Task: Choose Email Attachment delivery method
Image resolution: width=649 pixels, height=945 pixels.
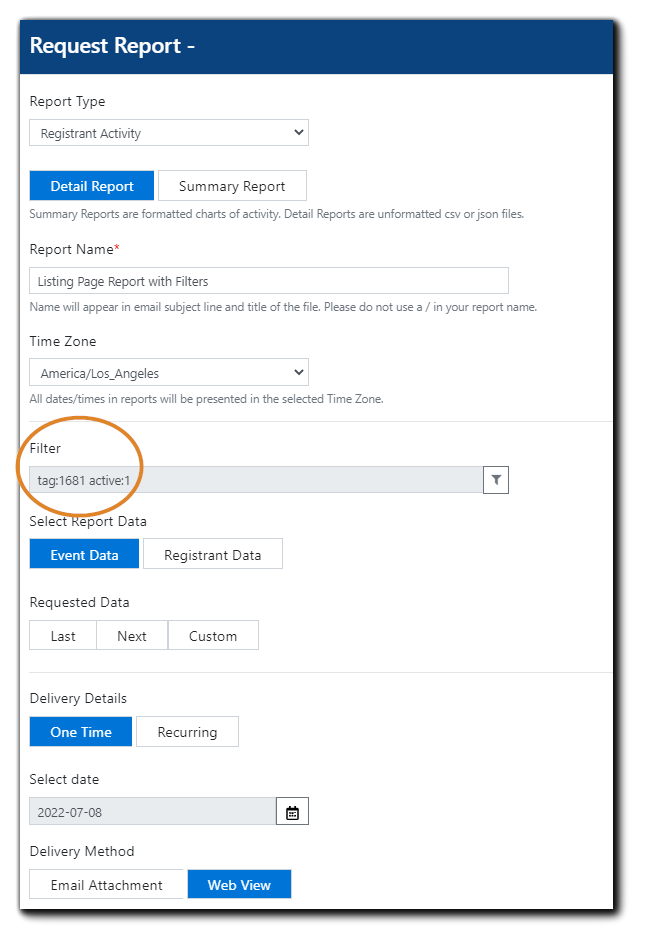Action: (107, 885)
